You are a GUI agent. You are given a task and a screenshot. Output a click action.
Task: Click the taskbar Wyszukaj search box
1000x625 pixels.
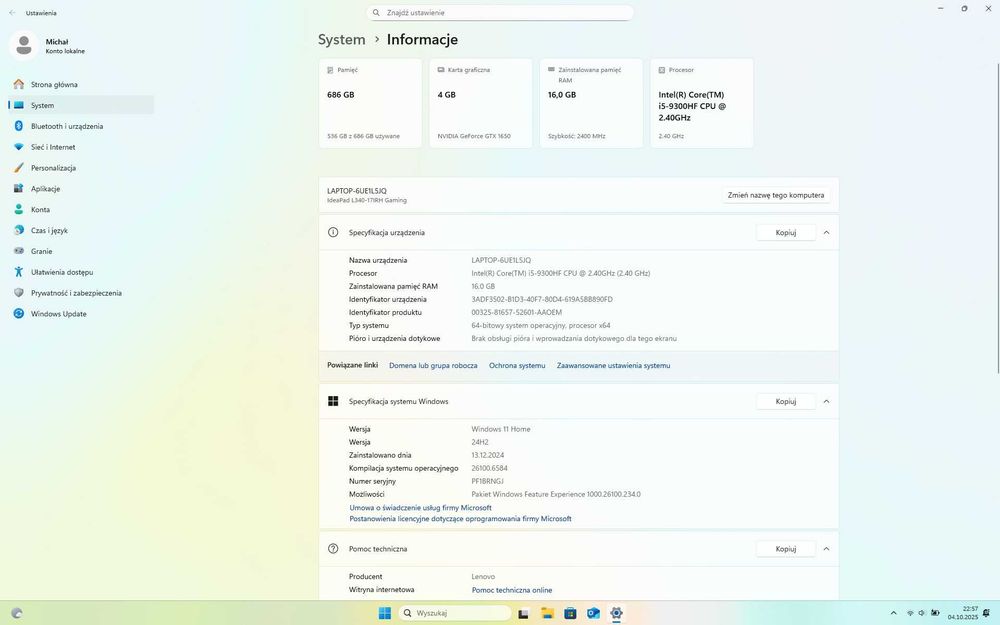(x=455, y=613)
